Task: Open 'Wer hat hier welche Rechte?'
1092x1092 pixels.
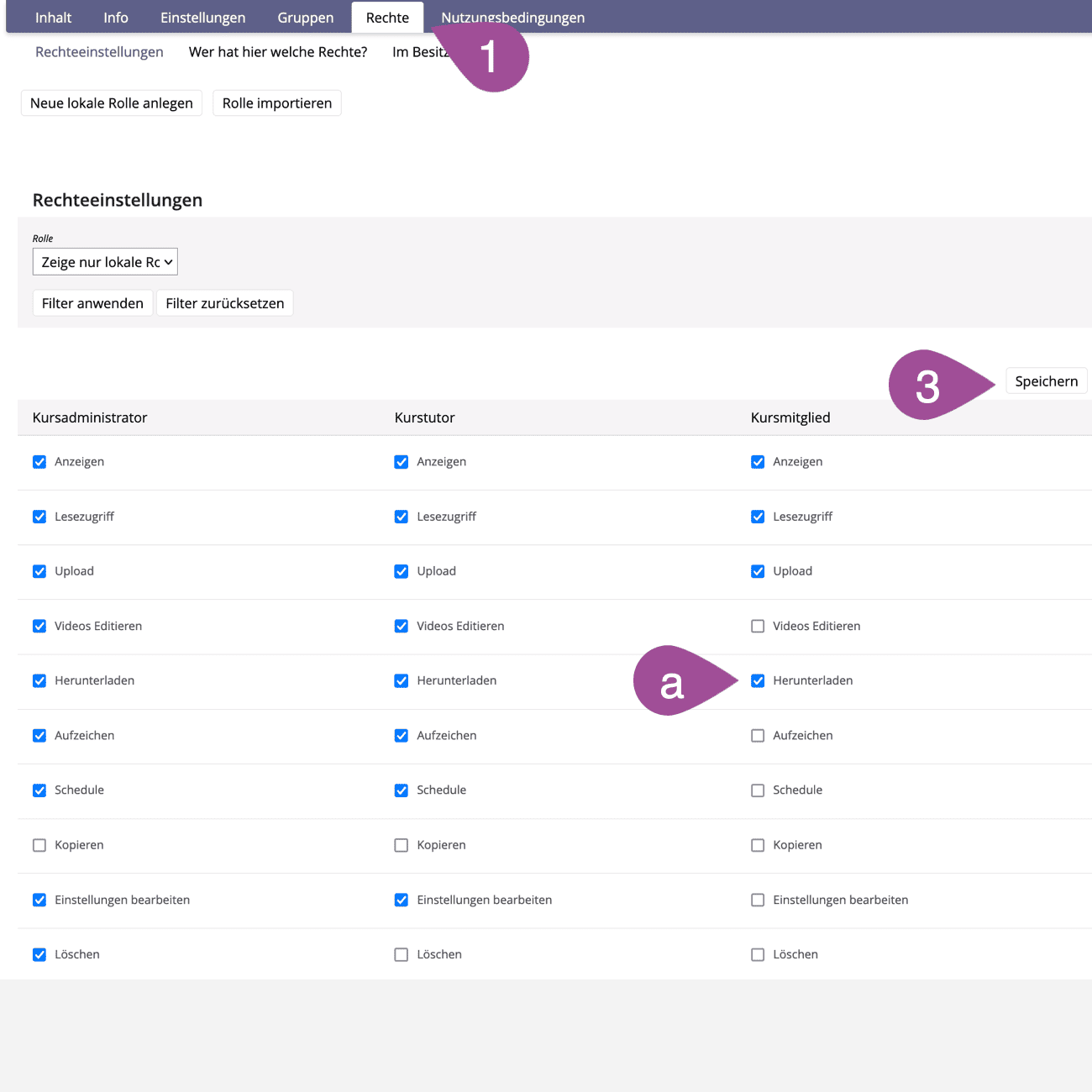Action: [x=278, y=52]
